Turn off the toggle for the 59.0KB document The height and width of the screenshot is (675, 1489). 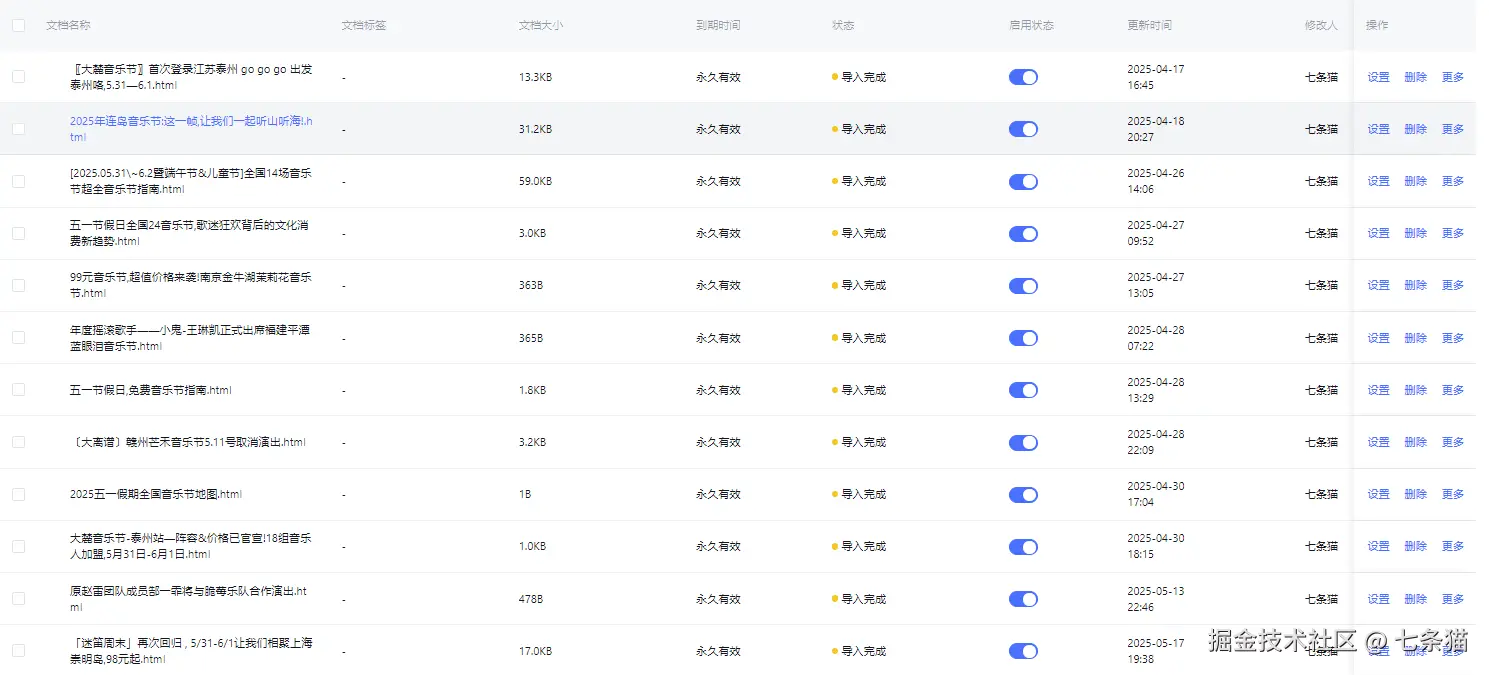1023,181
